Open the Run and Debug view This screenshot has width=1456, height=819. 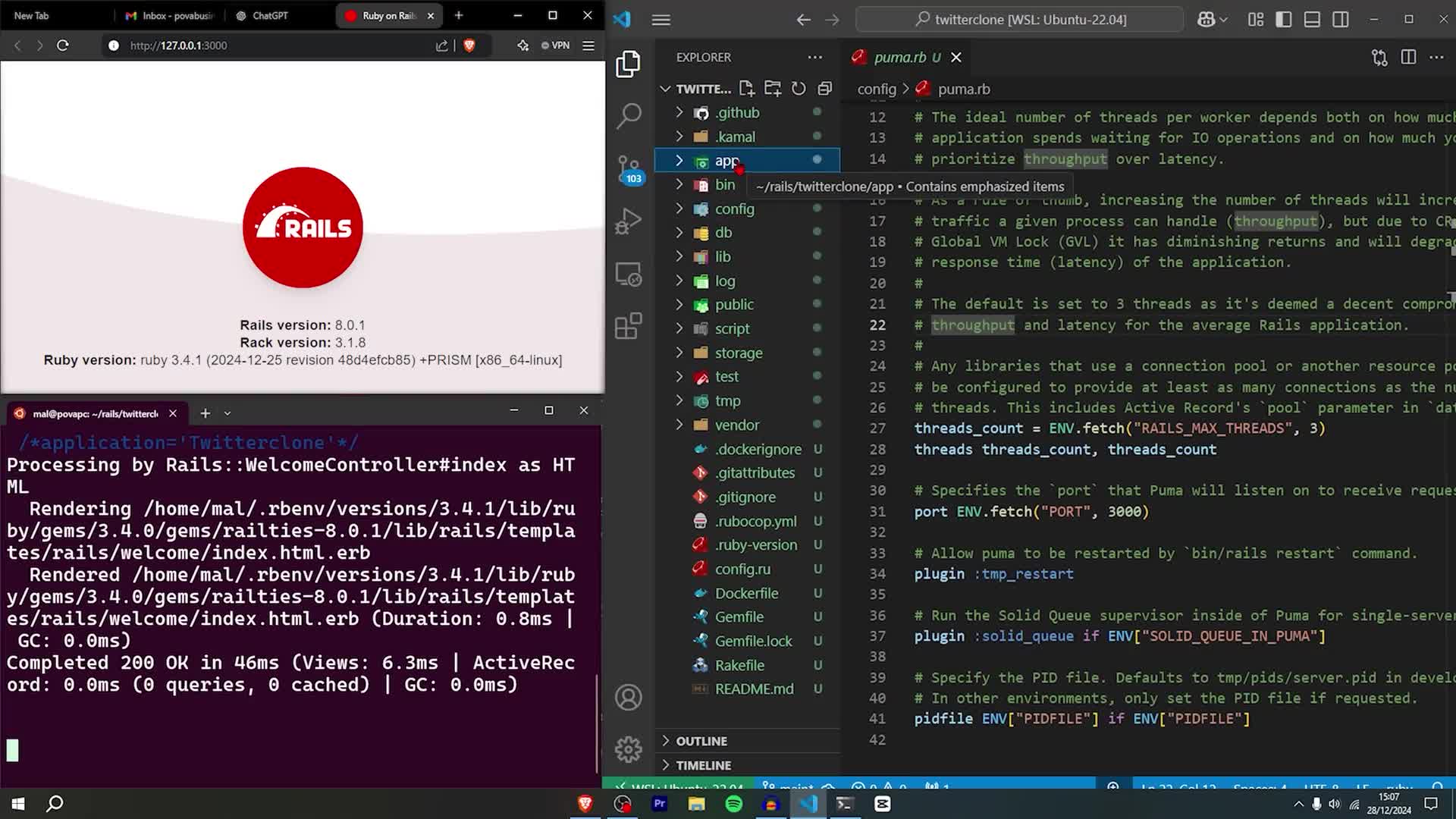click(x=628, y=221)
